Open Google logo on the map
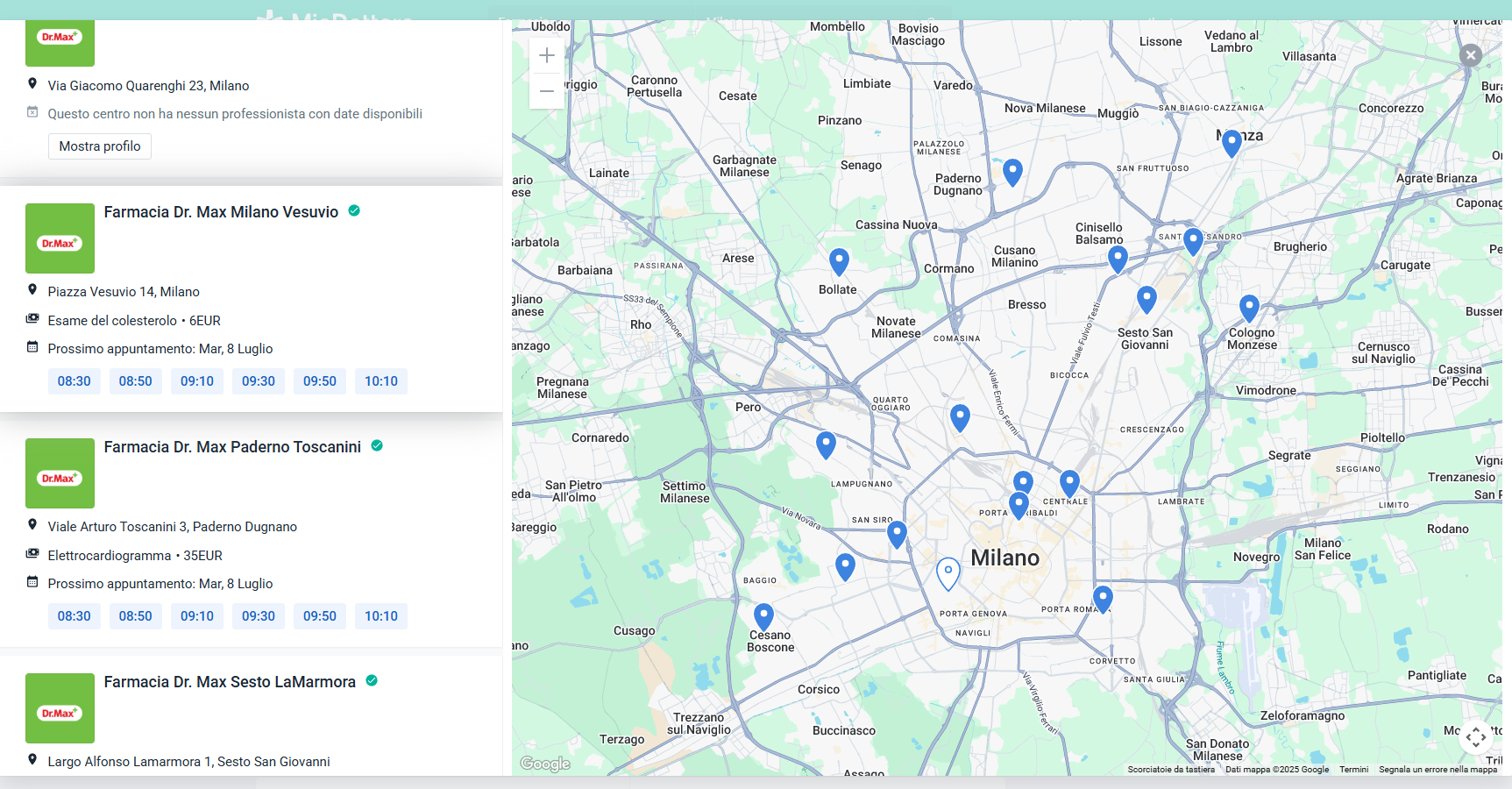 click(x=545, y=764)
